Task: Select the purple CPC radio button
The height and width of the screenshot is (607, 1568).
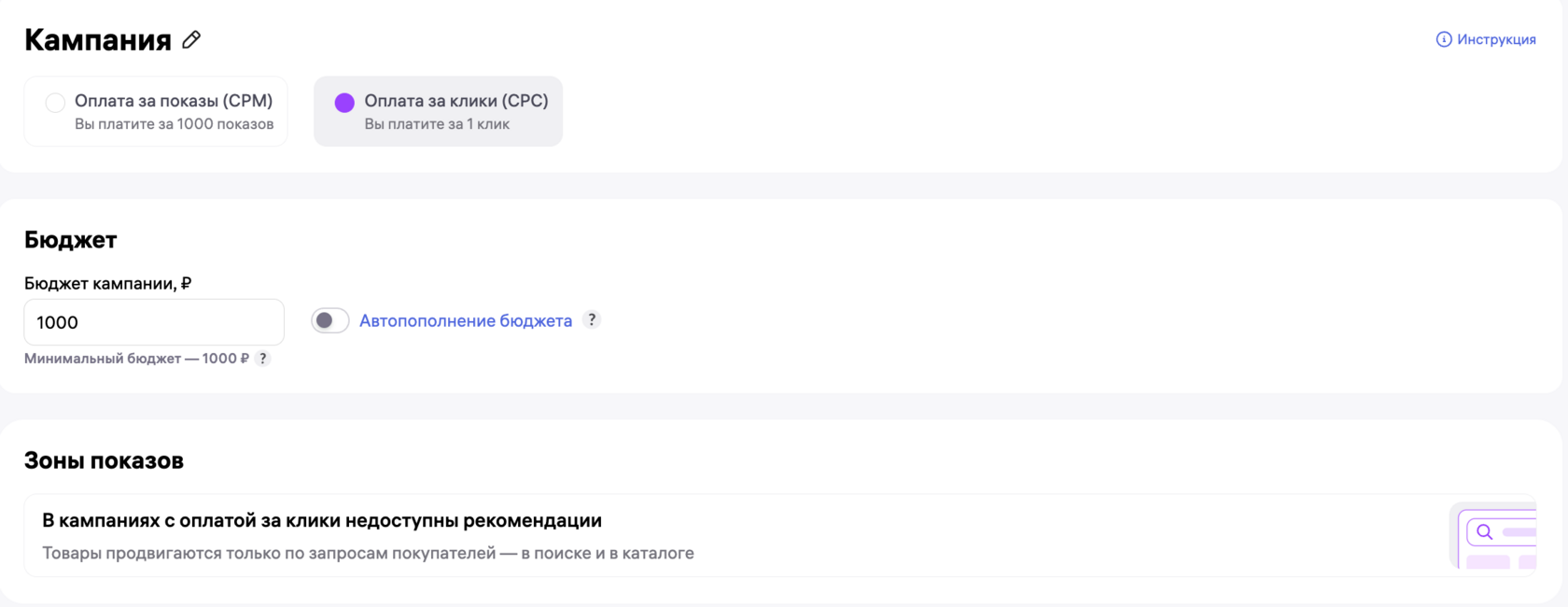Action: [x=344, y=102]
